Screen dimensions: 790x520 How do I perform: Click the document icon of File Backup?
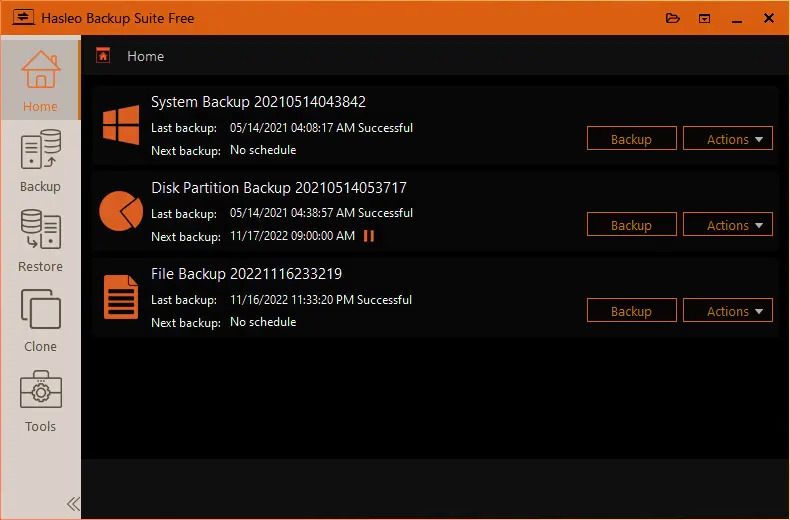(x=121, y=297)
